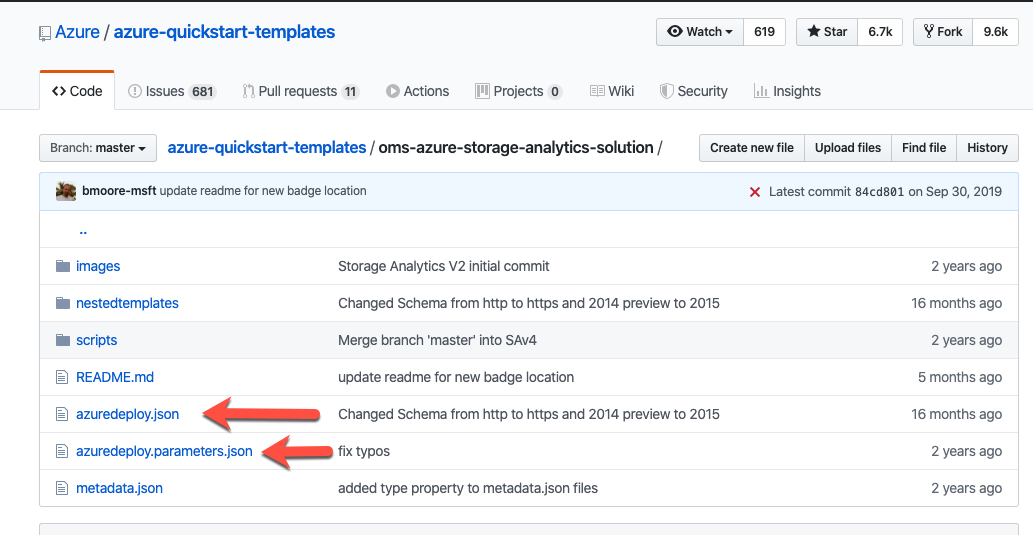Open the Branch: master dropdown
This screenshot has height=535, width=1033.
click(98, 148)
